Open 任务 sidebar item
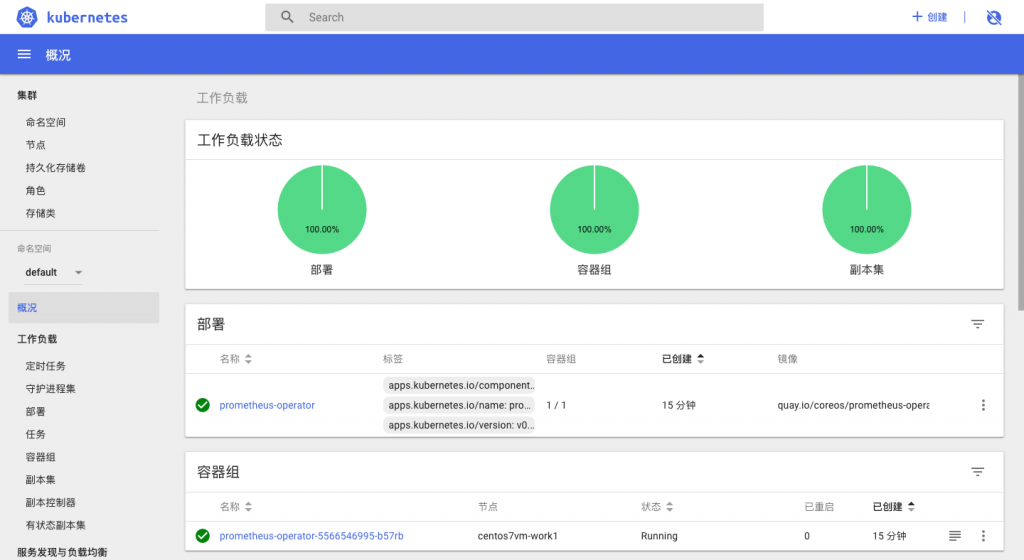 (x=35, y=435)
